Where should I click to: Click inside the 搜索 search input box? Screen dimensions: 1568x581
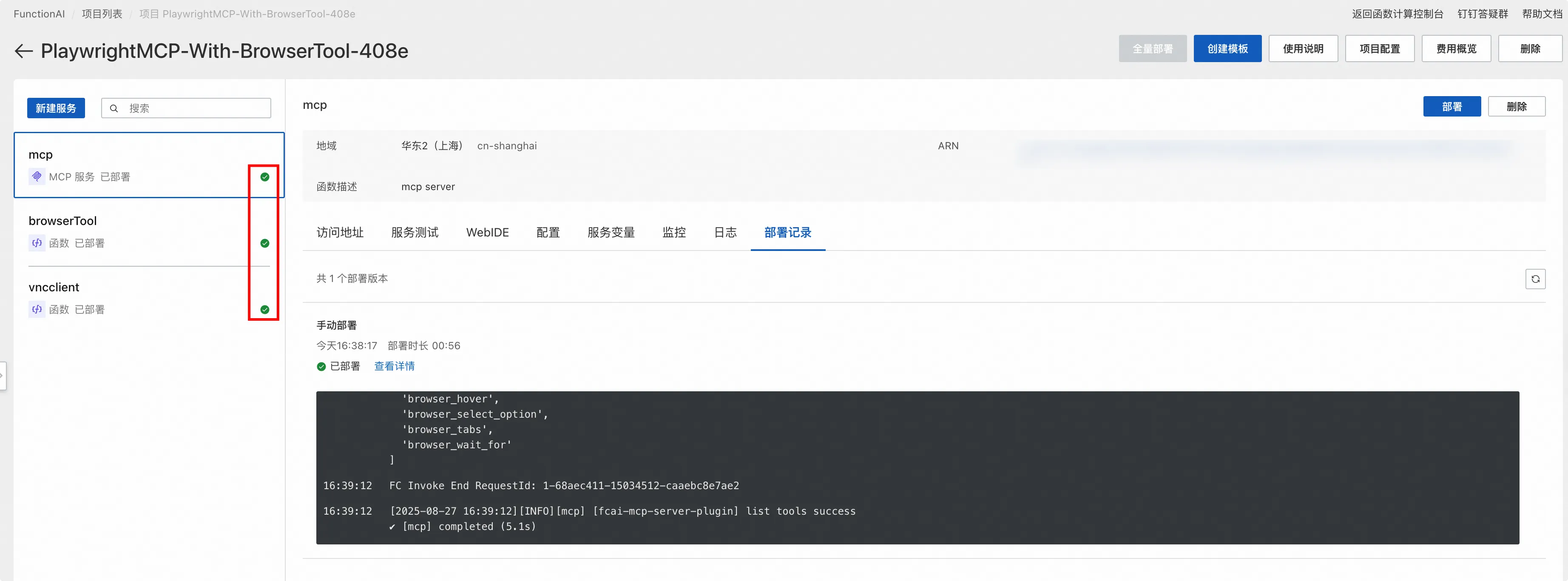click(x=189, y=108)
